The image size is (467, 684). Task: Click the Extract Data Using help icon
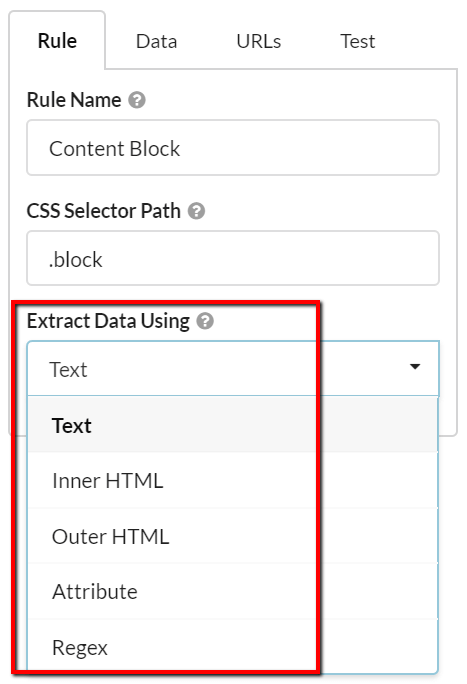(x=205, y=321)
